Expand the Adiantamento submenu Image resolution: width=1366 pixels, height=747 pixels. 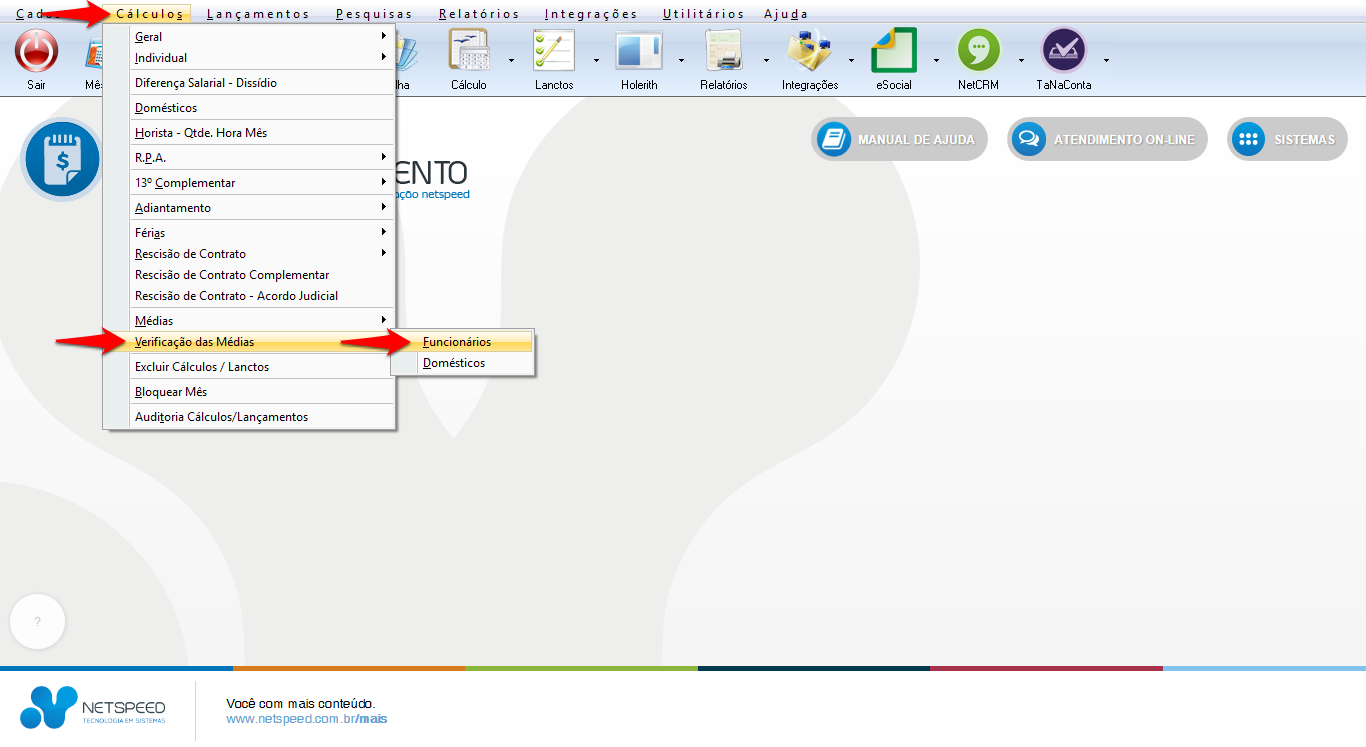[250, 208]
